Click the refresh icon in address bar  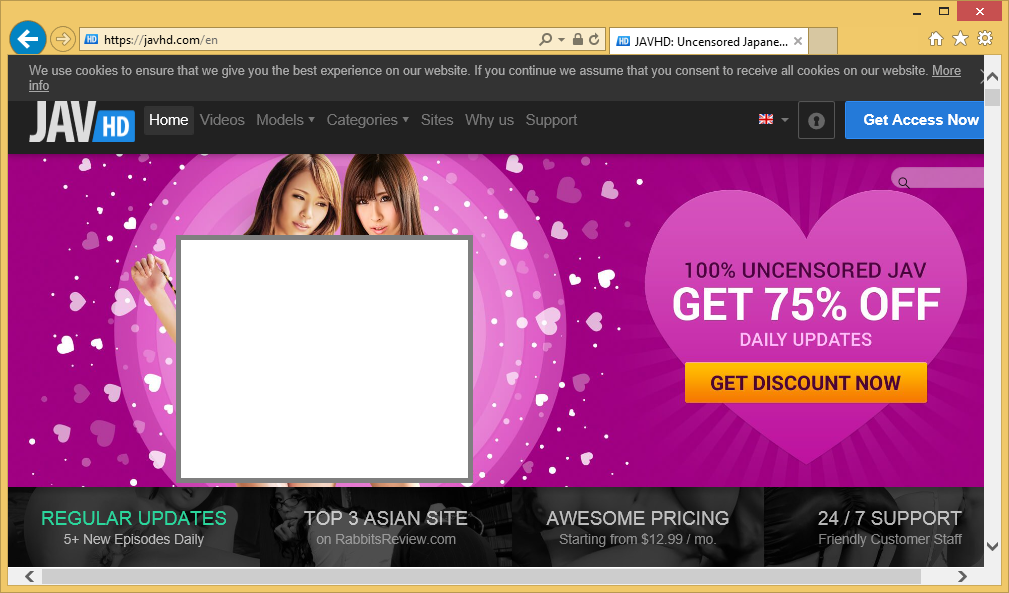pyautogui.click(x=594, y=40)
